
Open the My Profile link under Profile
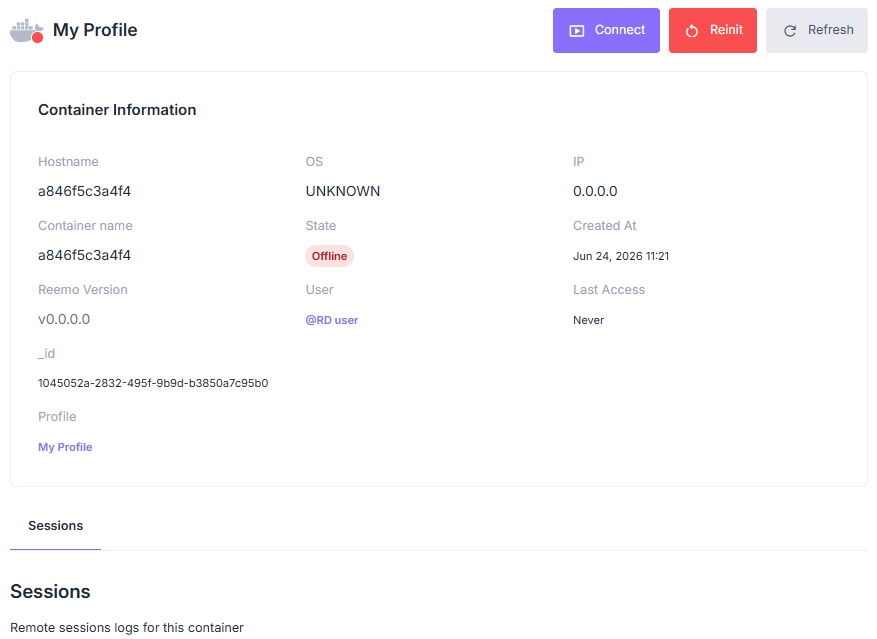pyautogui.click(x=65, y=447)
